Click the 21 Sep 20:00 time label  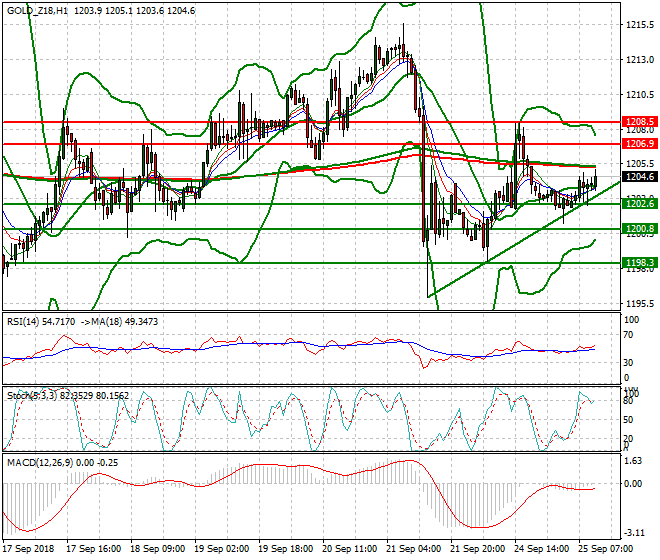477,549
